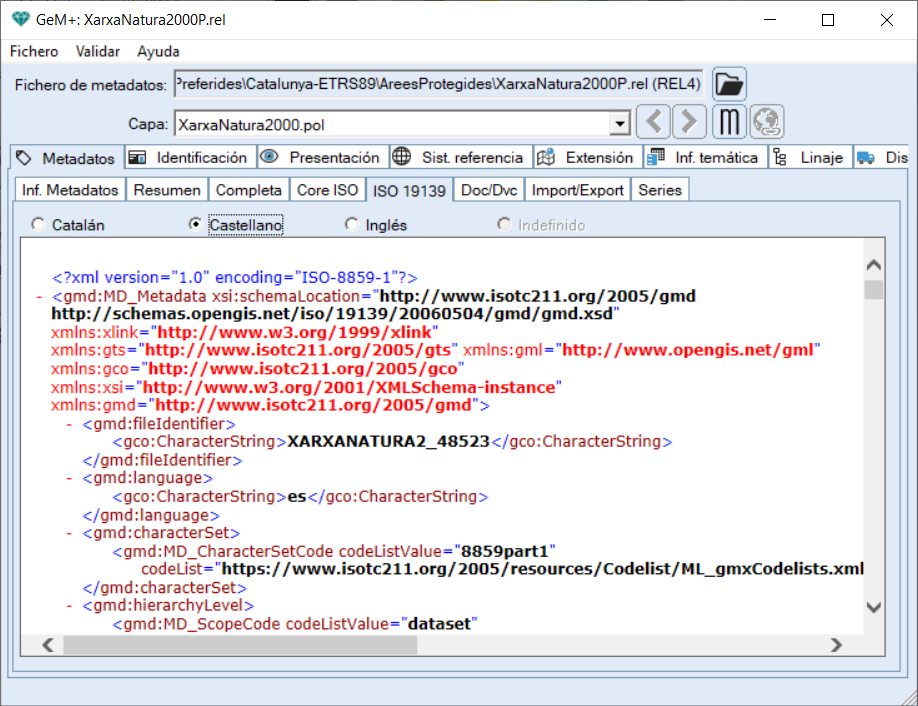Select the Inglés language radio button
Image resolution: width=918 pixels, height=706 pixels.
tap(351, 225)
